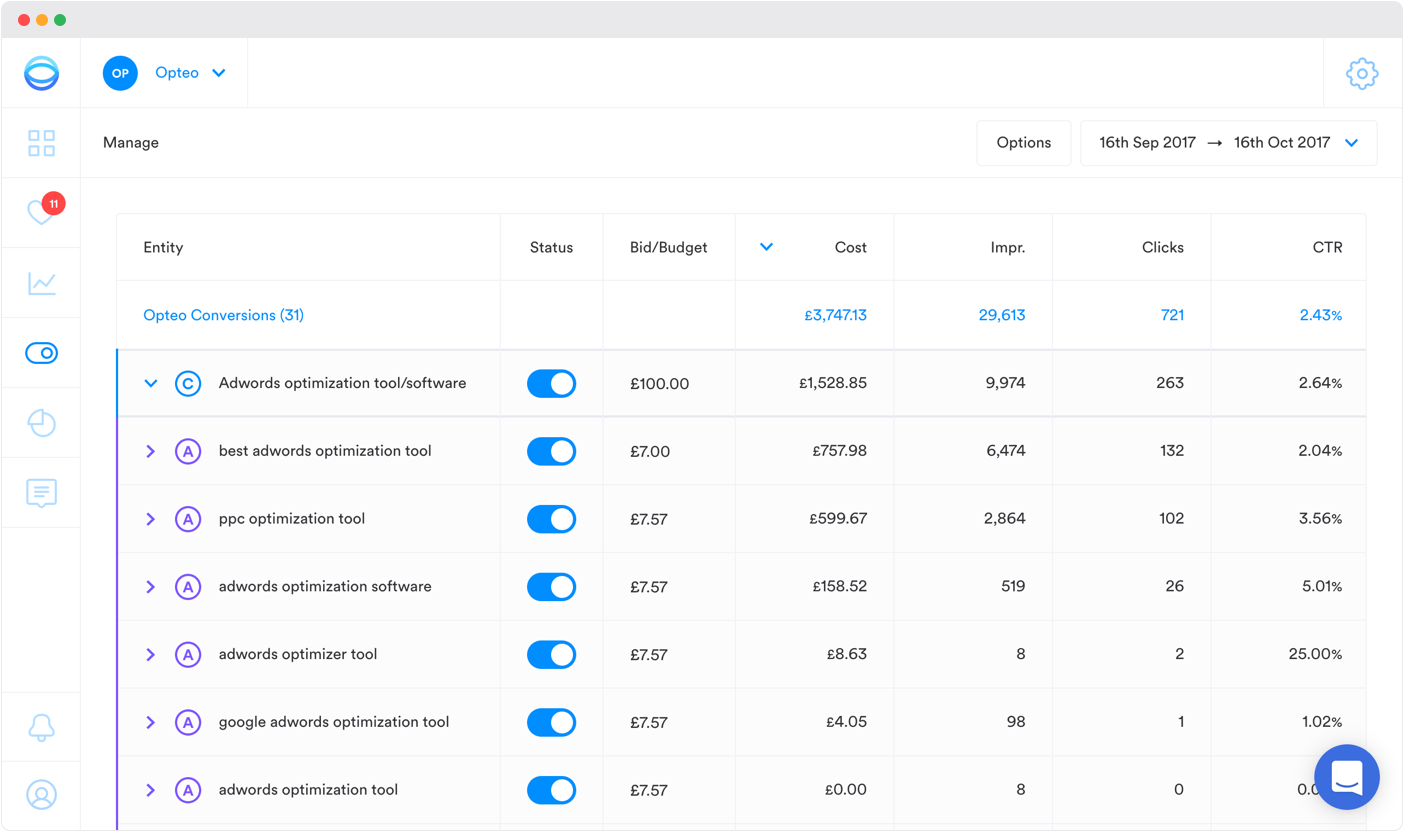1404x832 pixels.
Task: Click the OP account avatar
Action: coord(120,73)
